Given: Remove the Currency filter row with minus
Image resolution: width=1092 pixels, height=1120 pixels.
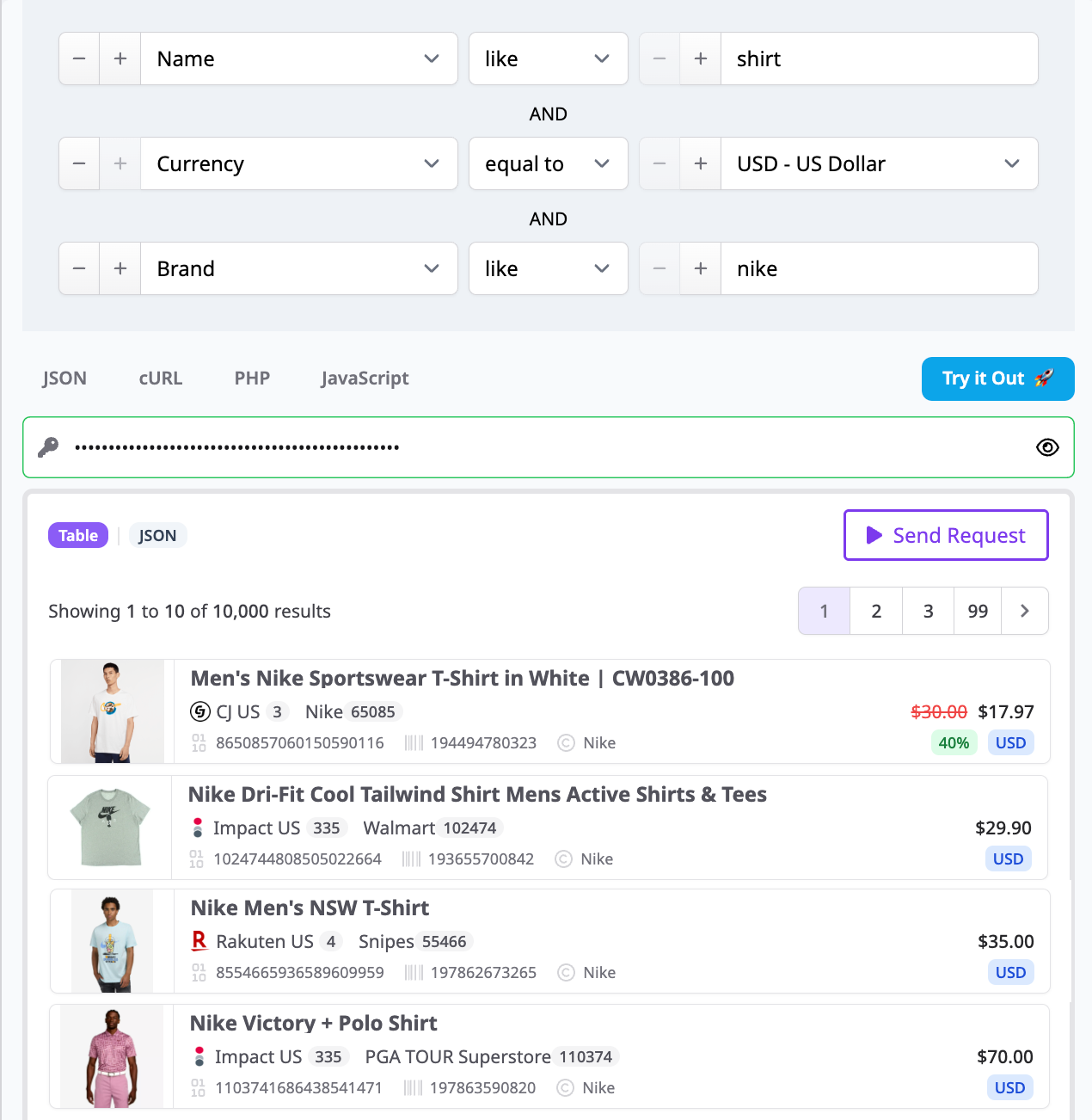Looking at the screenshot, I should click(79, 163).
